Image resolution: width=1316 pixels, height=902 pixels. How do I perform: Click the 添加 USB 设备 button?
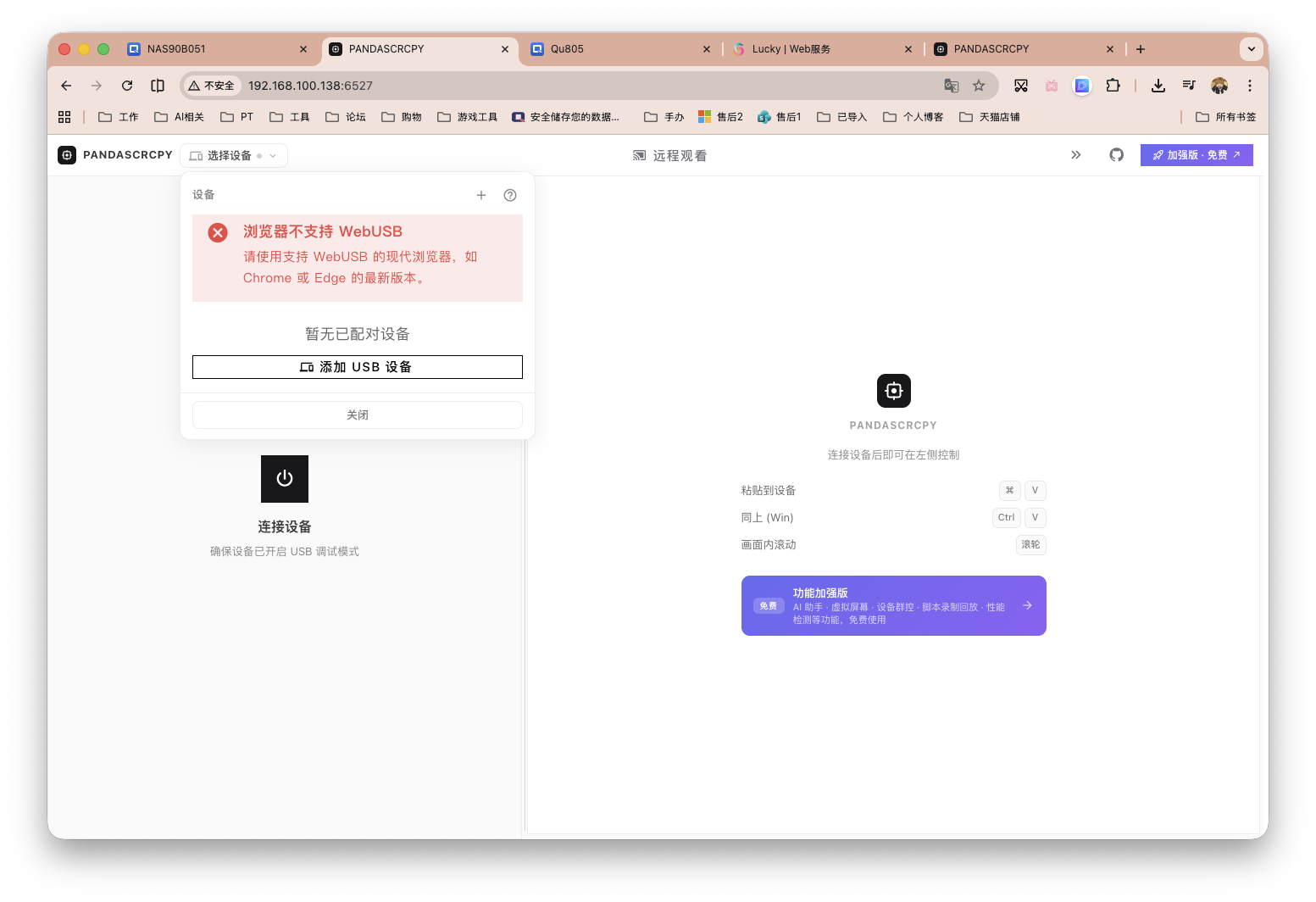(357, 366)
